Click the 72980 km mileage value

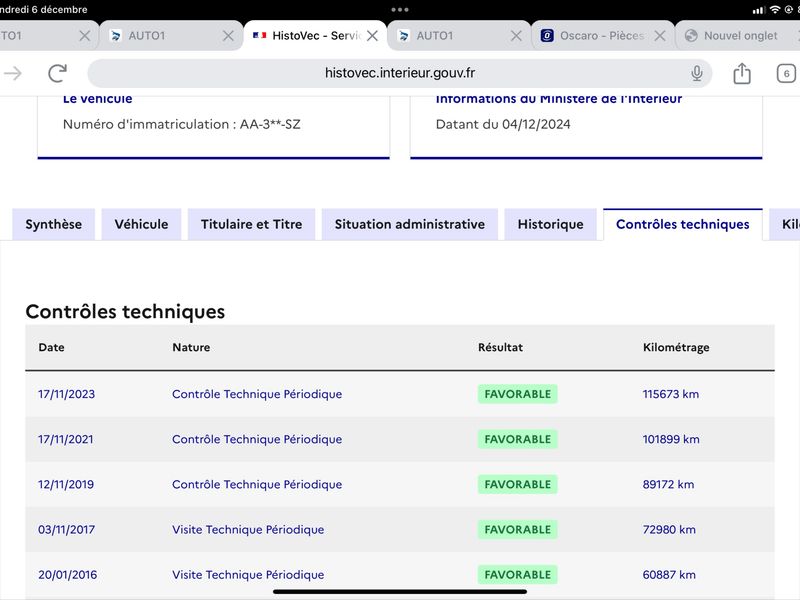pos(669,530)
